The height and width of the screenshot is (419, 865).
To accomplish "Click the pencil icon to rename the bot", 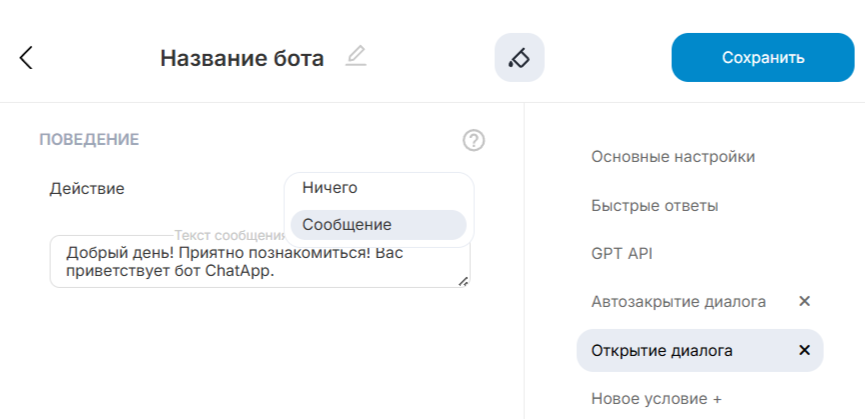I will [x=356, y=57].
